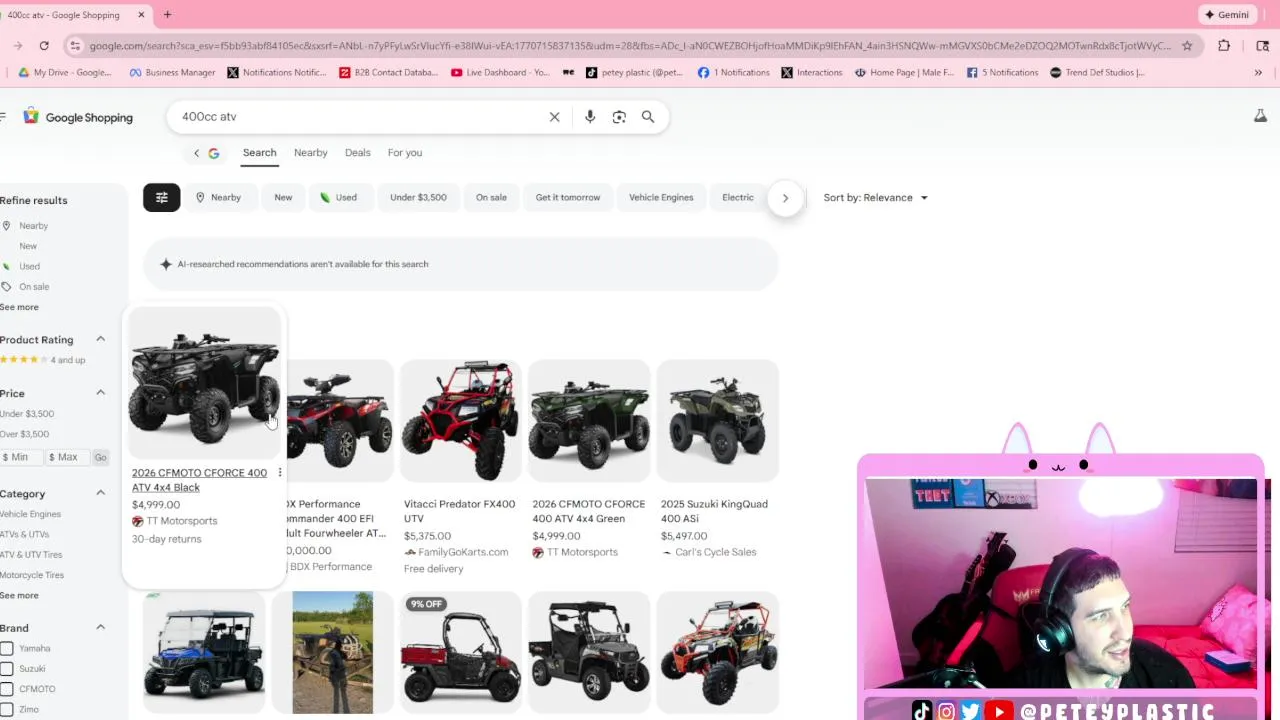The image size is (1280, 720).
Task: Open the site info icon in the address bar
Action: [x=74, y=45]
